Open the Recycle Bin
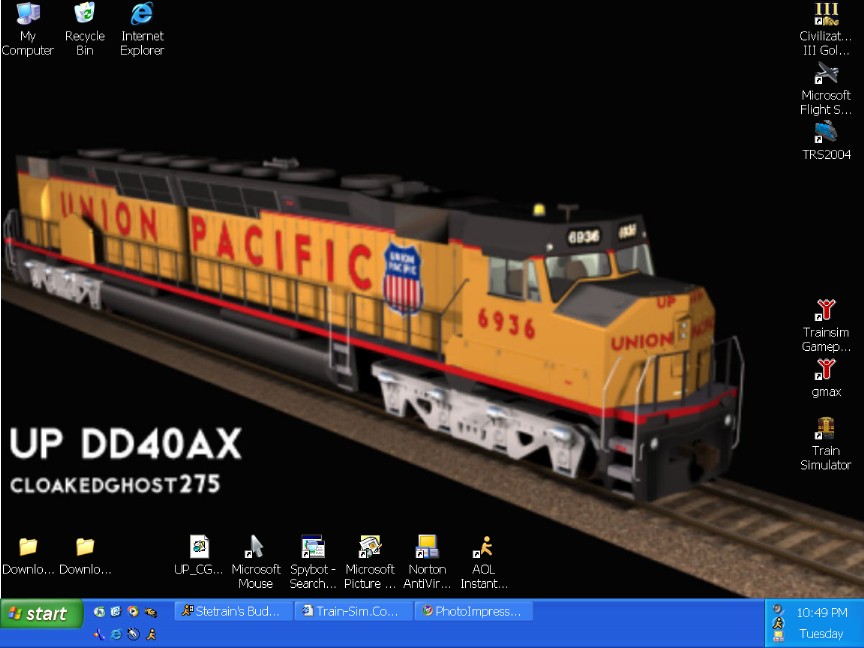Image resolution: width=864 pixels, height=648 pixels. tap(84, 29)
